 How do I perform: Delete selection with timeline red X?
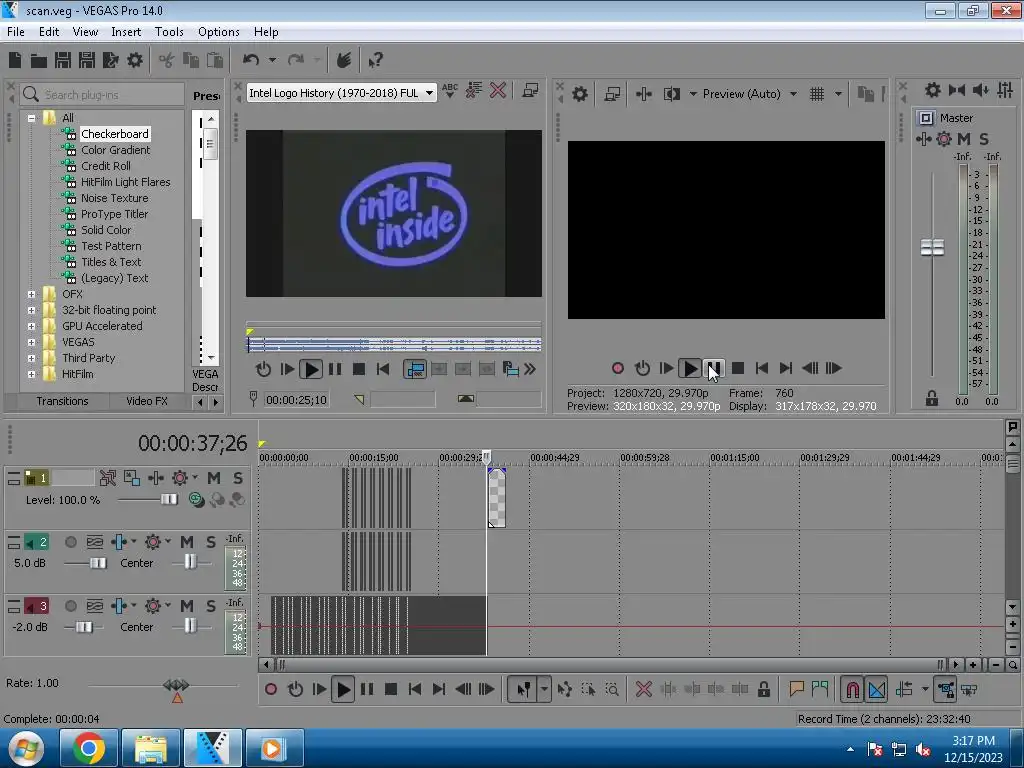pyautogui.click(x=644, y=689)
